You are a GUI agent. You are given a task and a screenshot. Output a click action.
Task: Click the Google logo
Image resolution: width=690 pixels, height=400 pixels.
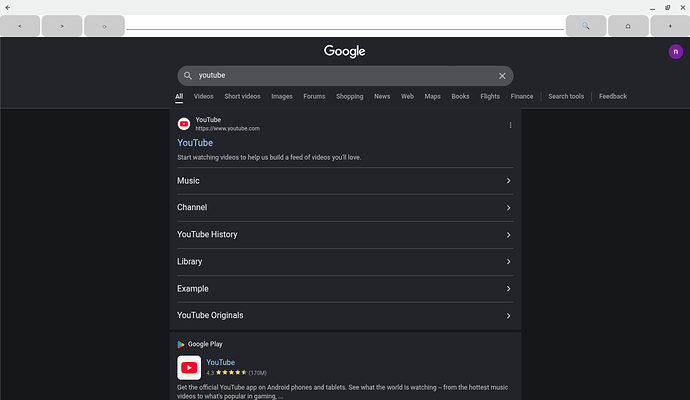click(x=345, y=51)
